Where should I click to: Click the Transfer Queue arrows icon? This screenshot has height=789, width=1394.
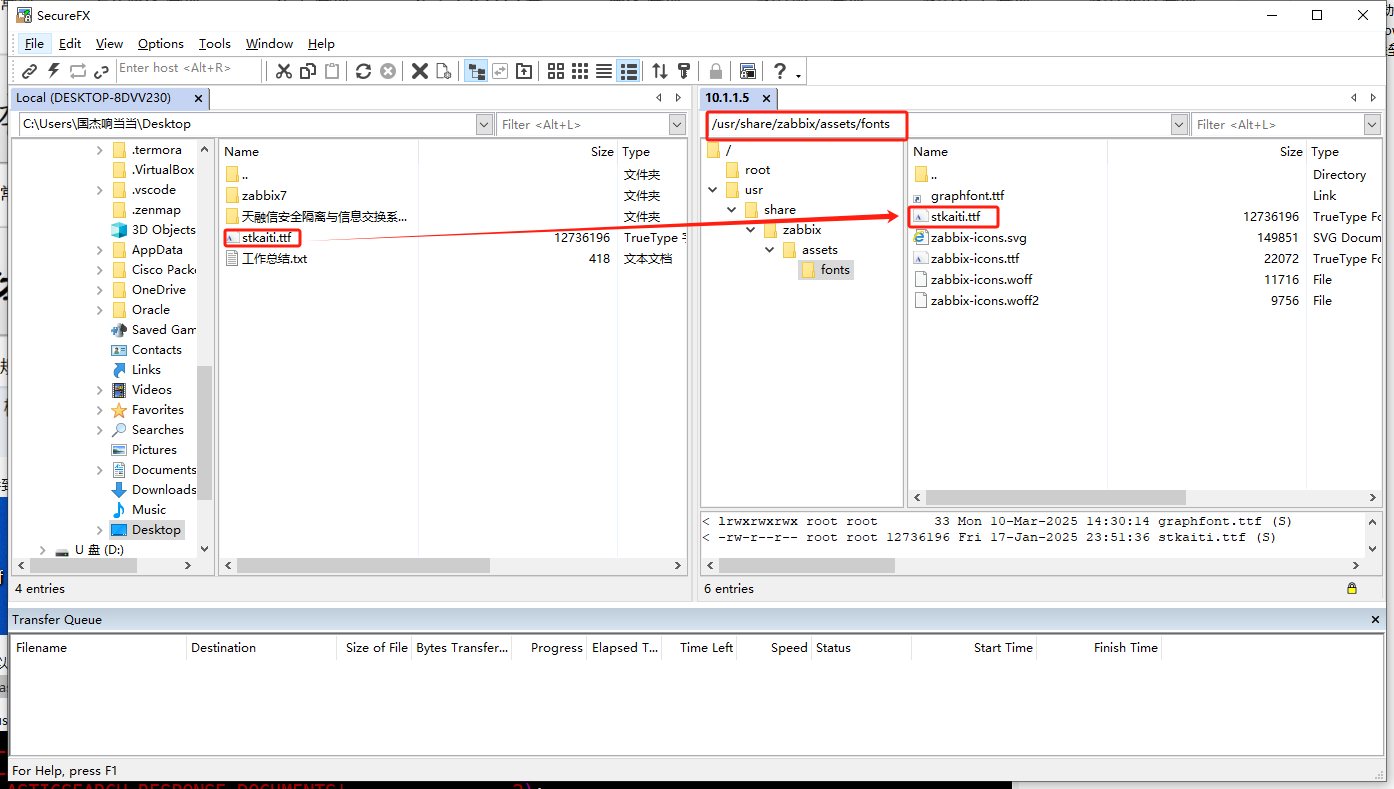point(660,71)
